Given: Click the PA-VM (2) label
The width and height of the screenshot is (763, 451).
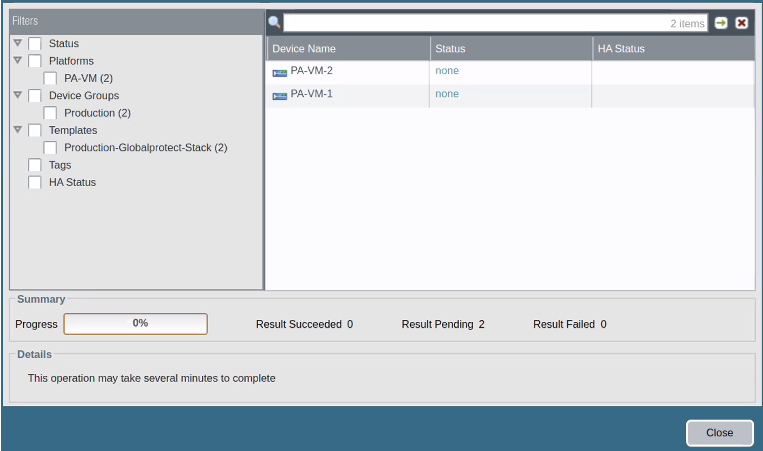Looking at the screenshot, I should (89, 78).
